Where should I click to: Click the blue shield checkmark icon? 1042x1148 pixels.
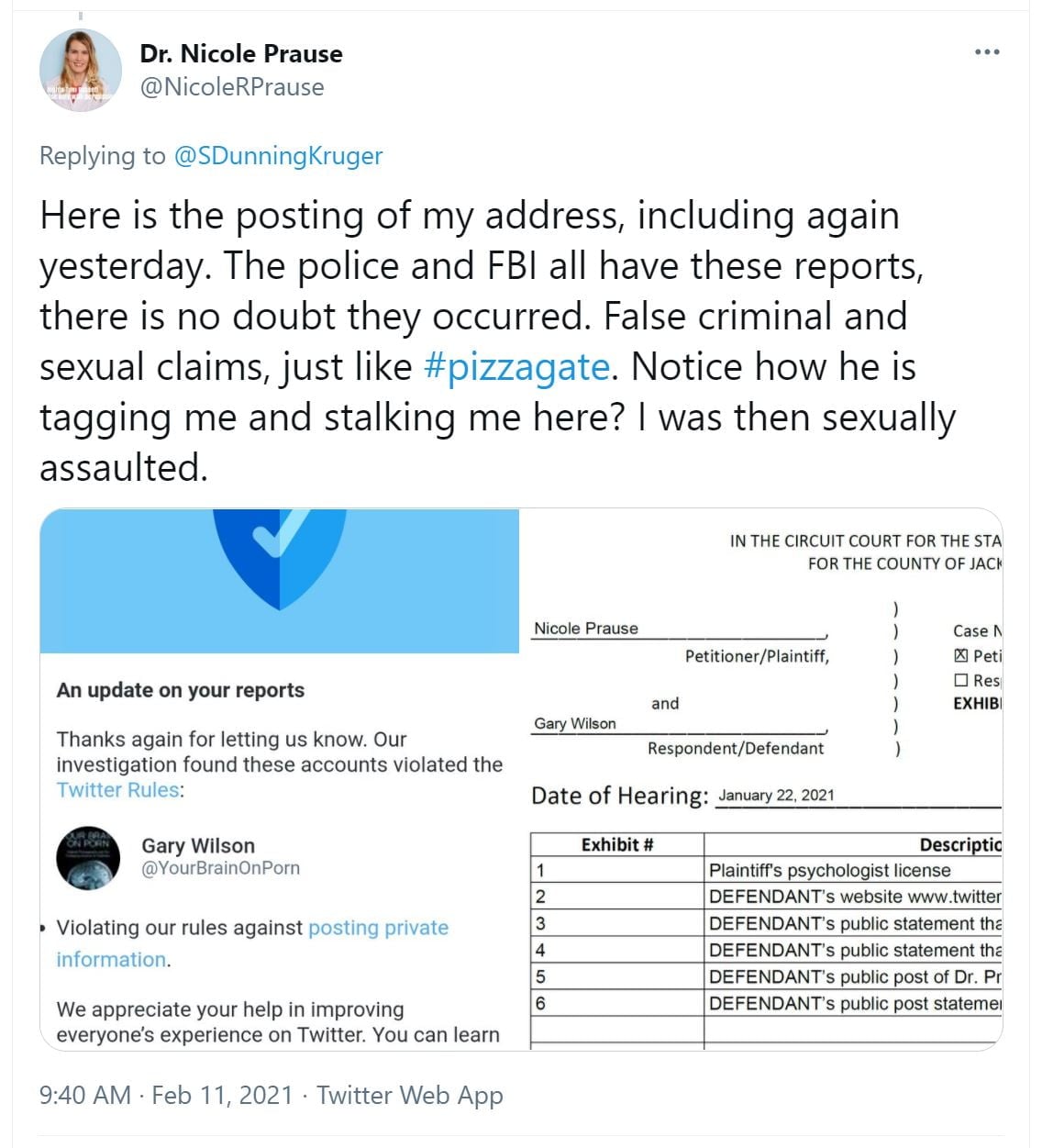[280, 552]
